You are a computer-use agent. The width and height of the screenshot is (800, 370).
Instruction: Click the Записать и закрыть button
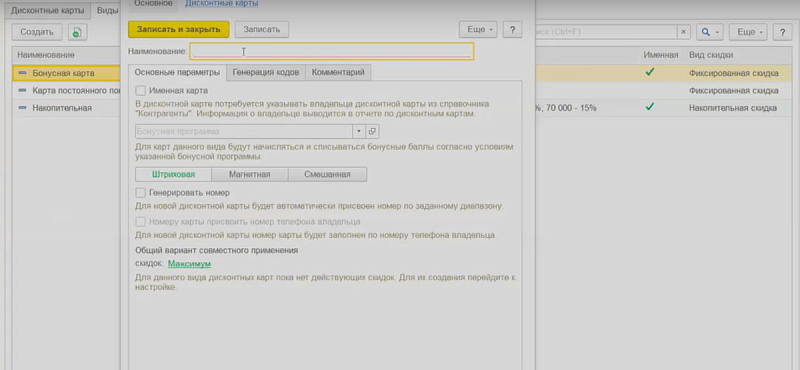179,29
